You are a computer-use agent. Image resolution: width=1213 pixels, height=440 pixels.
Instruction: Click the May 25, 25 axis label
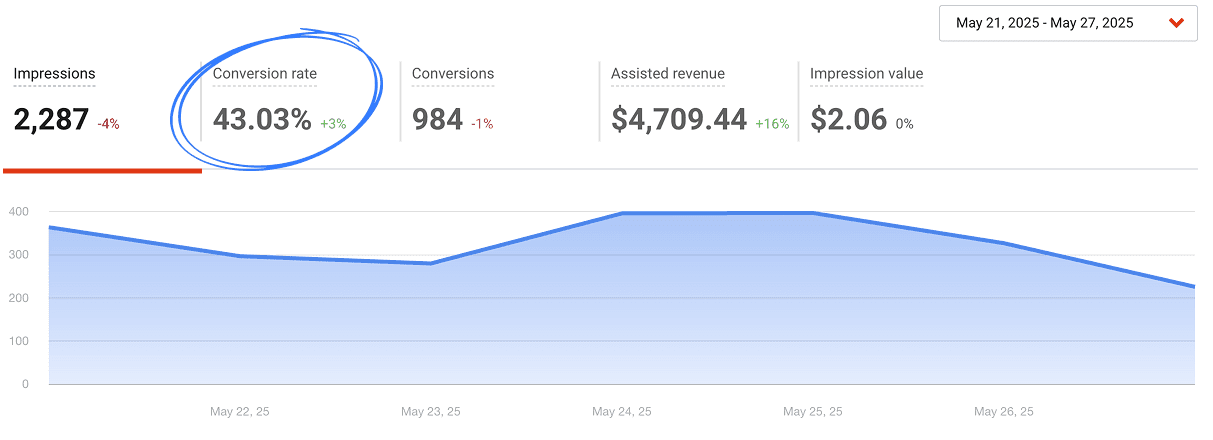tap(813, 411)
